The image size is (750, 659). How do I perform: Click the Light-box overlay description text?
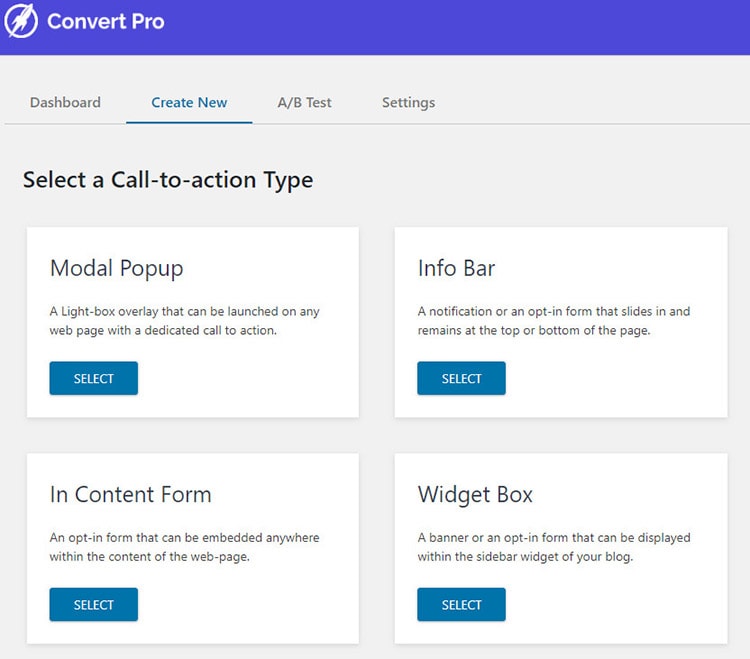click(x=182, y=320)
